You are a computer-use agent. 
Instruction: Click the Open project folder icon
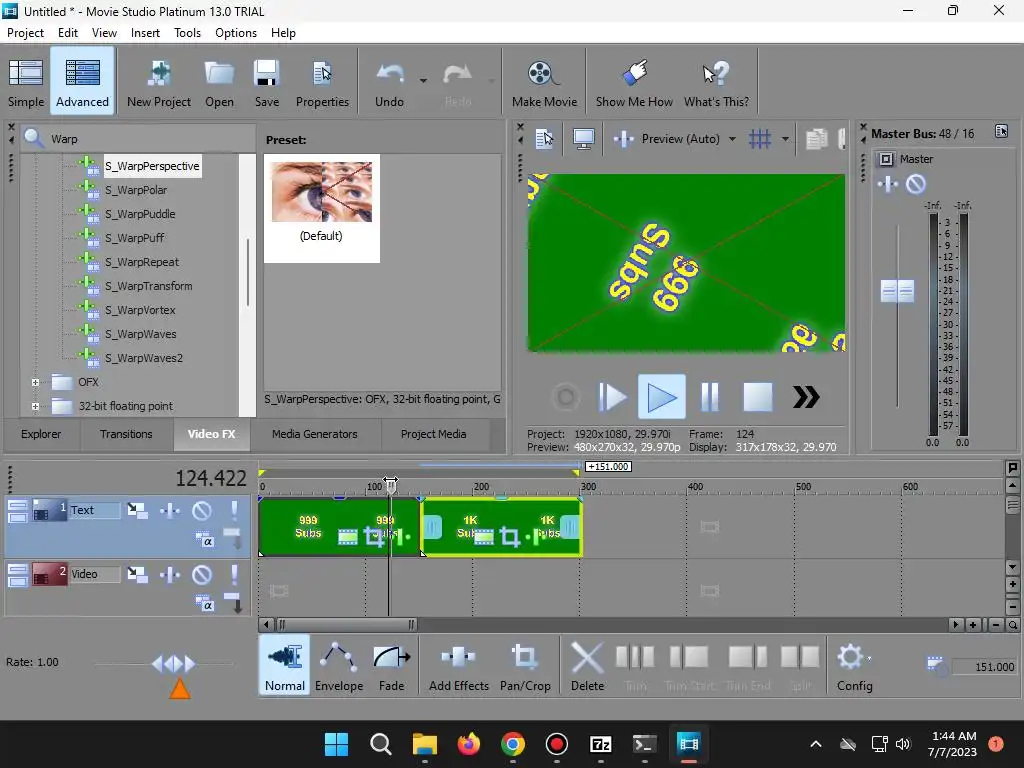(x=219, y=82)
